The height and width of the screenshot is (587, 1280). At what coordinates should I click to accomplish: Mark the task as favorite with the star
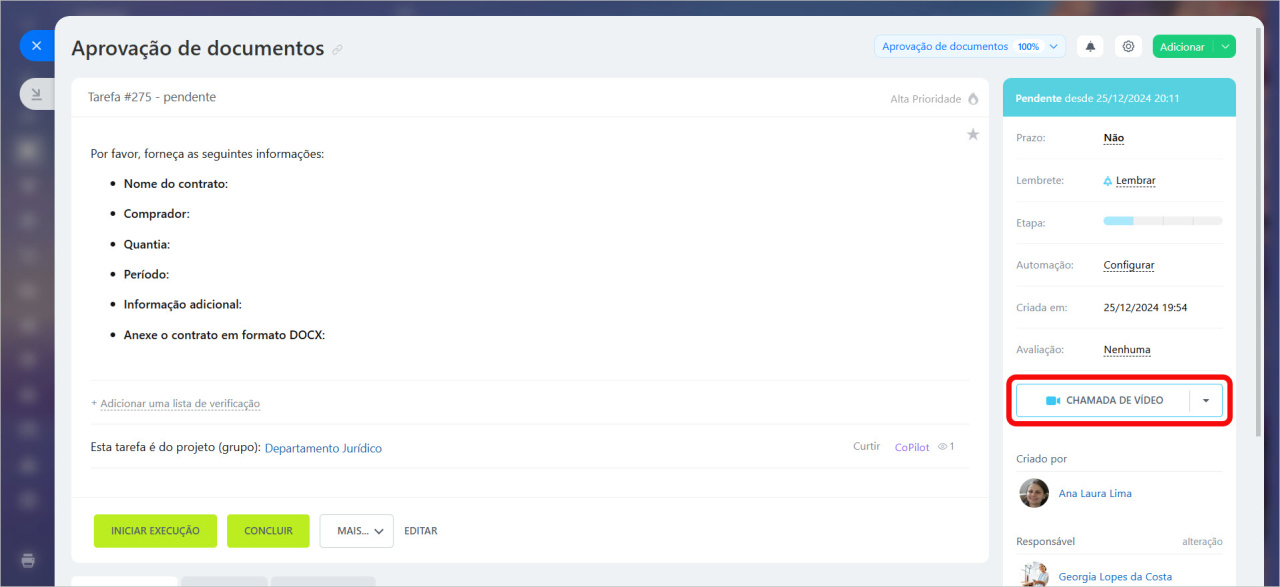[x=973, y=134]
